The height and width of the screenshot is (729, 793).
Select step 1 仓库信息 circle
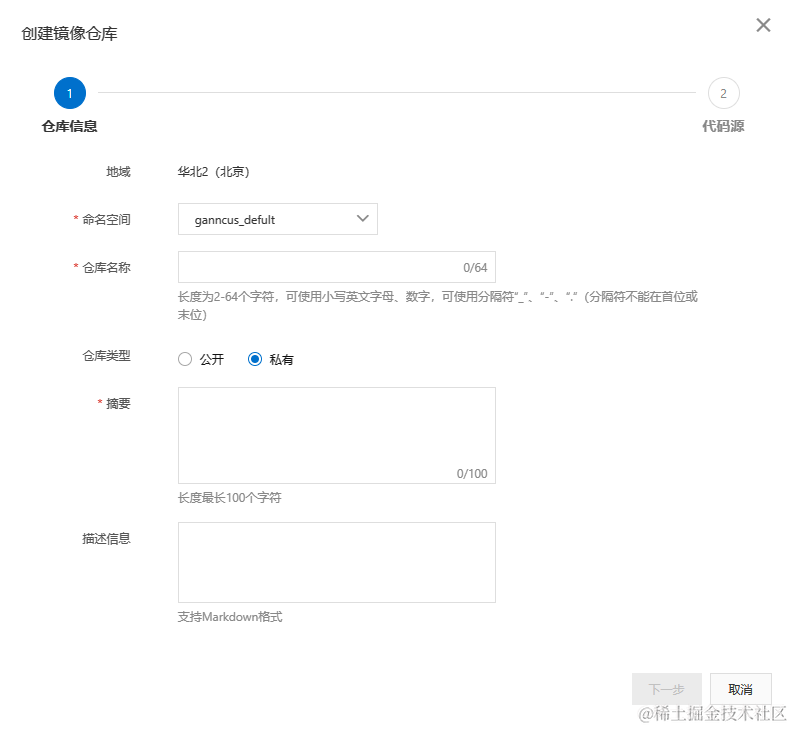tap(70, 93)
